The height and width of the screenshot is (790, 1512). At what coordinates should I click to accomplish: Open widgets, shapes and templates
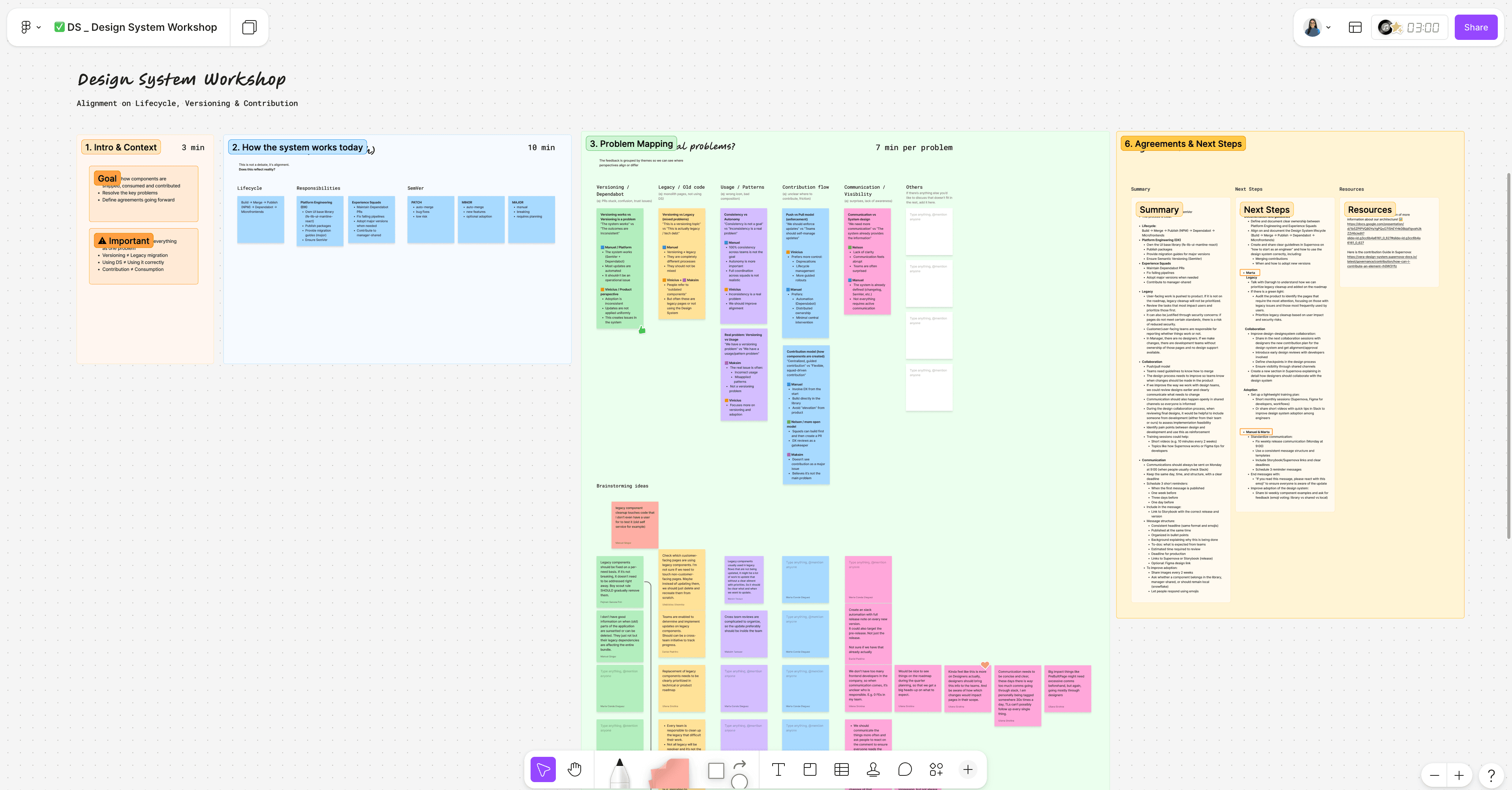click(936, 769)
